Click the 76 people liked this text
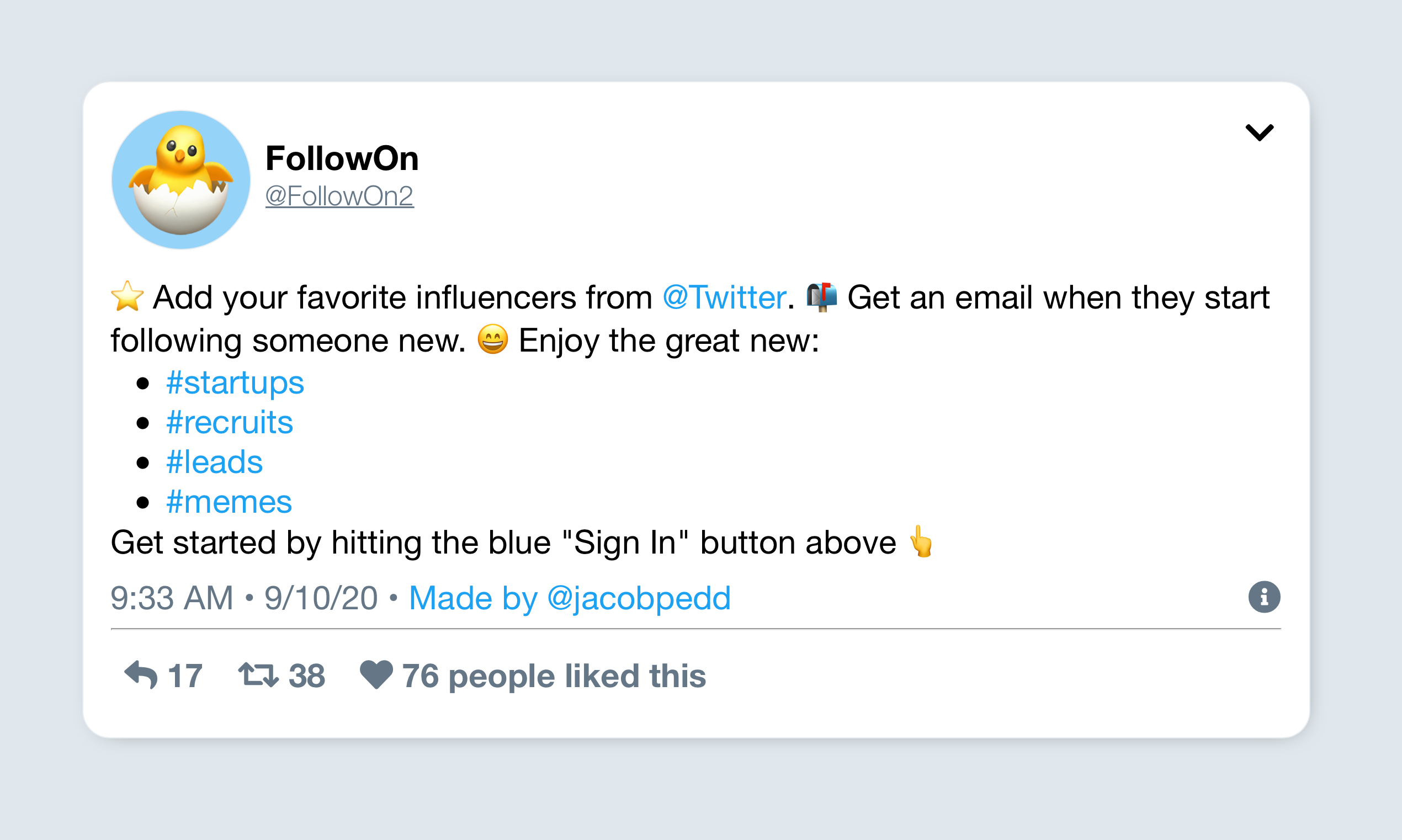1402x840 pixels. [554, 676]
